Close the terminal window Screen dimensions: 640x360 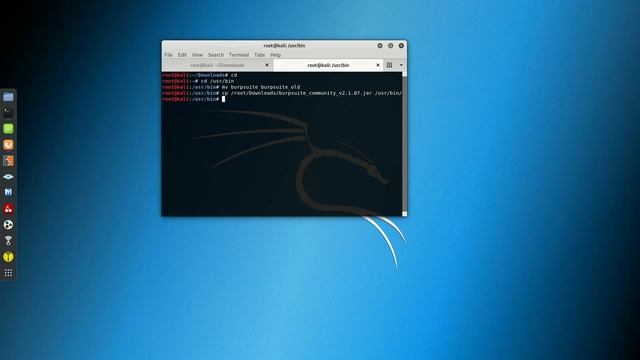point(401,46)
